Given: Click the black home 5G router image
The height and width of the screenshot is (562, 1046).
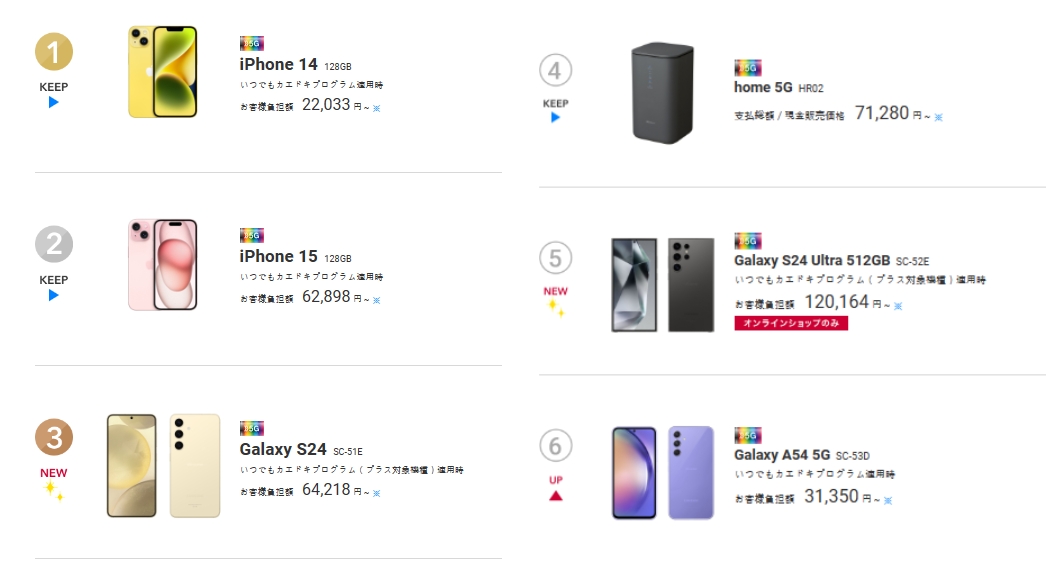Looking at the screenshot, I should [x=662, y=92].
